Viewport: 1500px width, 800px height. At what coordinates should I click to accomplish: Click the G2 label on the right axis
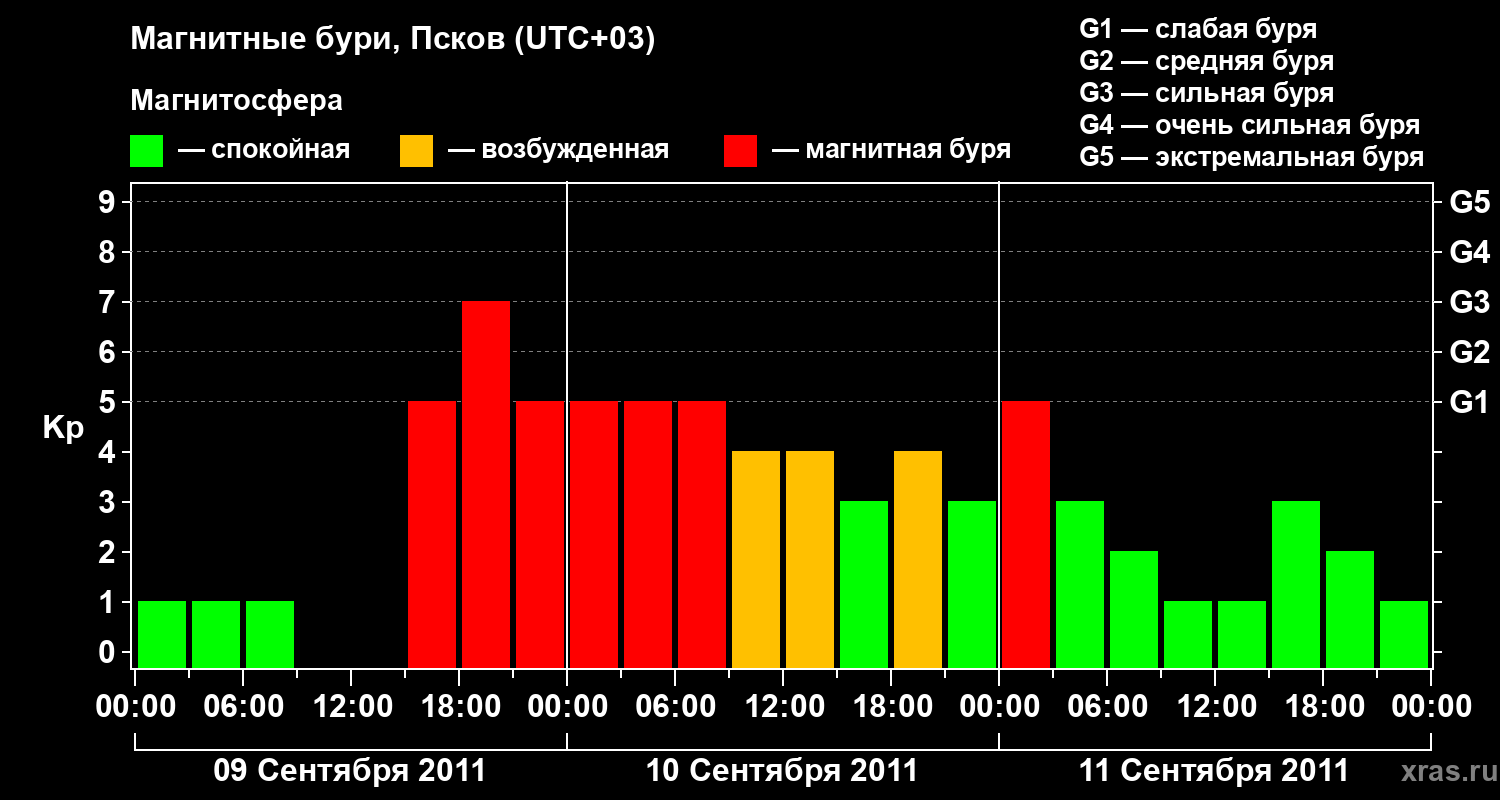click(x=1469, y=352)
